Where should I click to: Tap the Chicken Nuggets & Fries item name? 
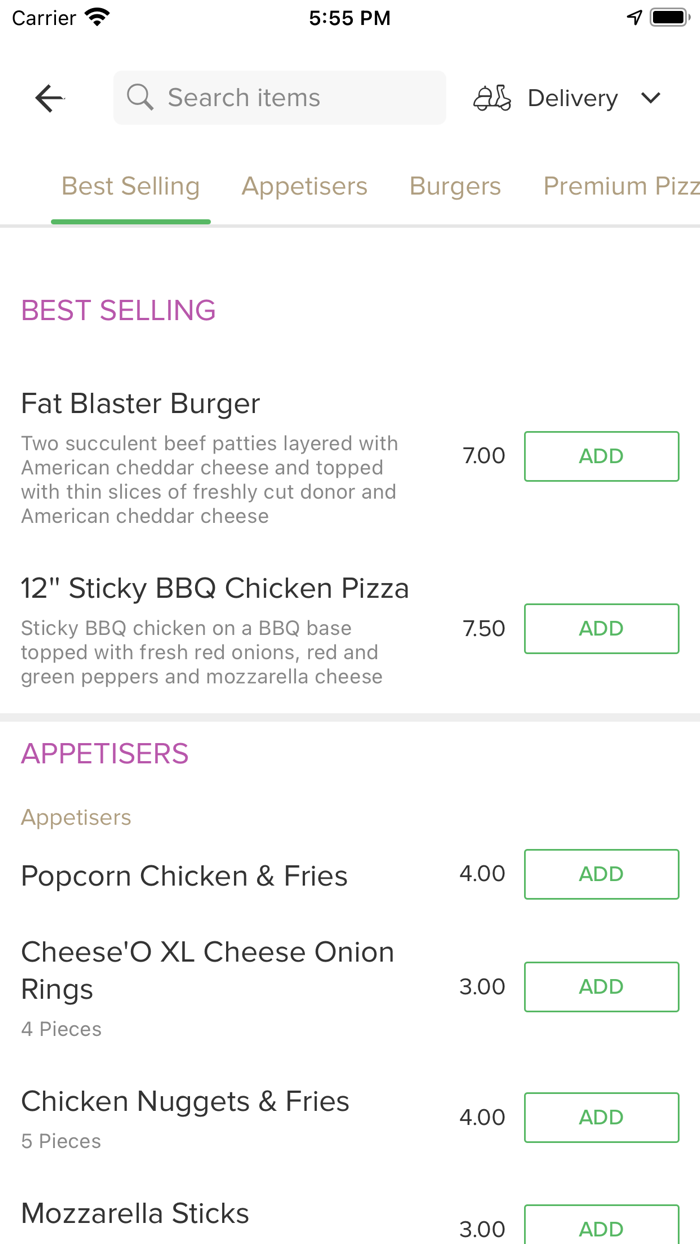[x=185, y=1100]
